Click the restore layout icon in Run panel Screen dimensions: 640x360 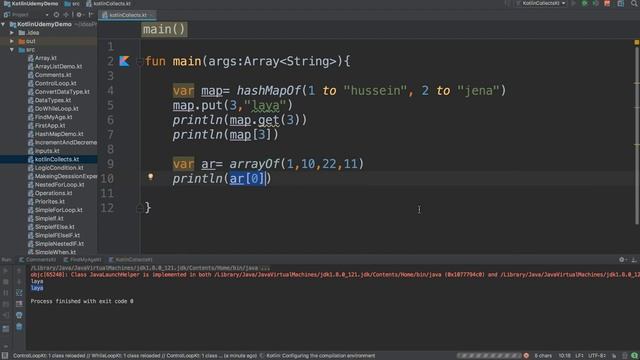click(6, 328)
